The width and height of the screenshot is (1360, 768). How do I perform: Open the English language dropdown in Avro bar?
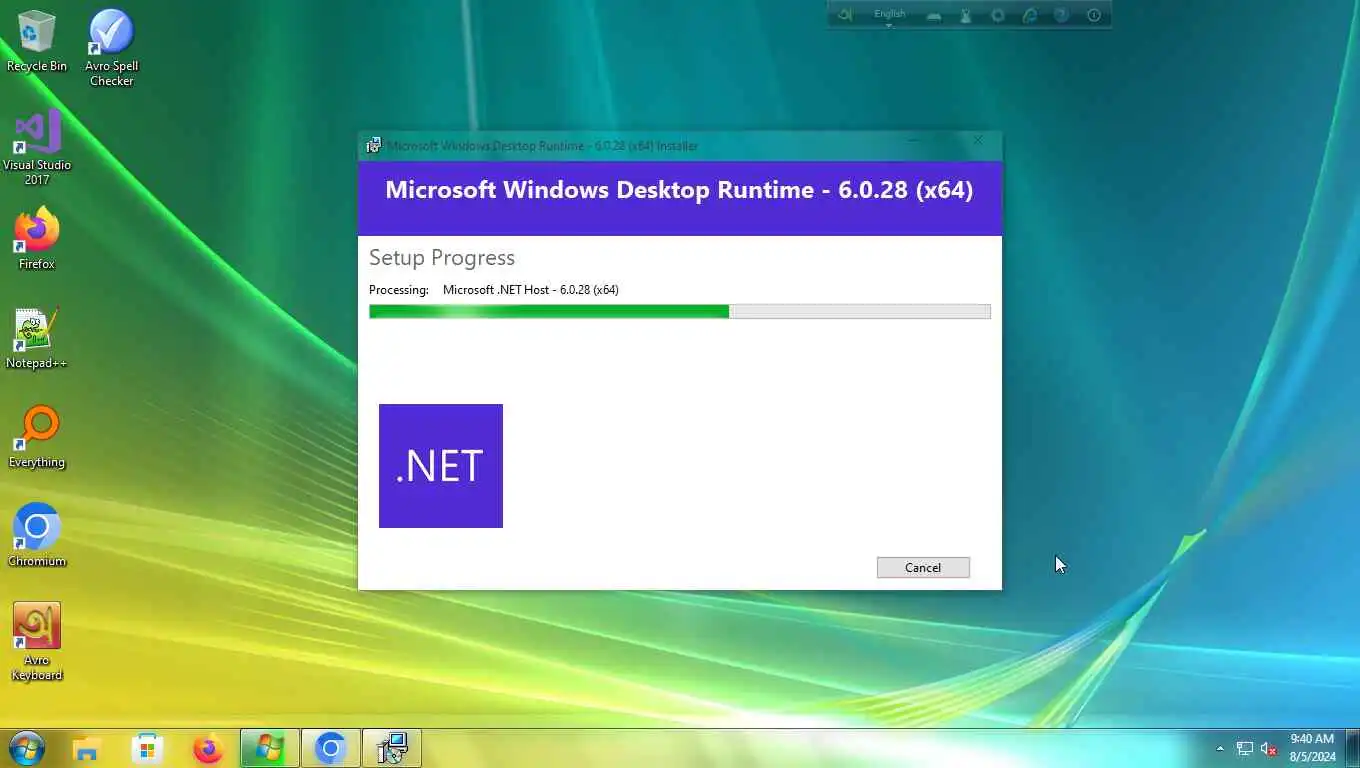click(x=889, y=16)
